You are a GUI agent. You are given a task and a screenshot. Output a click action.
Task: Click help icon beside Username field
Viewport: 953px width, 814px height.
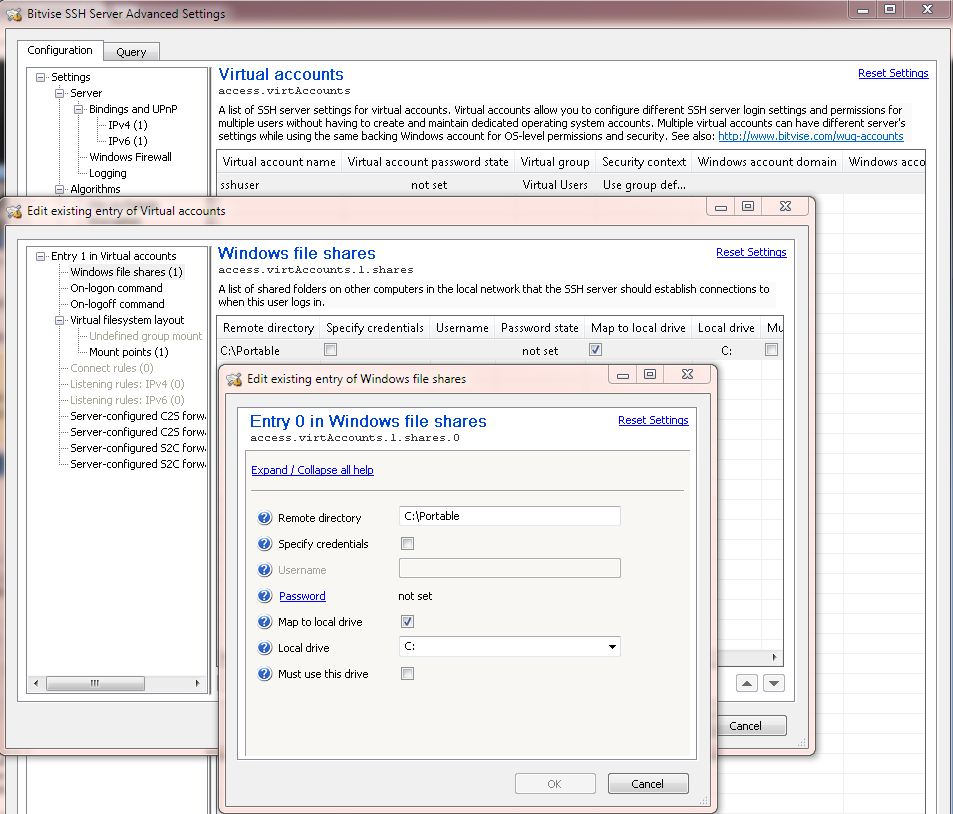point(264,570)
